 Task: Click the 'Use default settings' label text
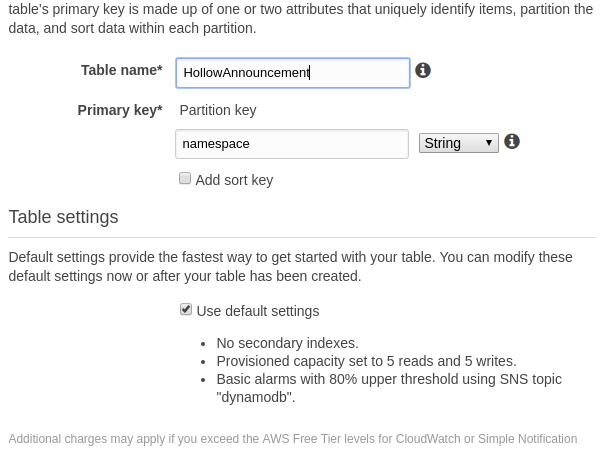[x=258, y=311]
